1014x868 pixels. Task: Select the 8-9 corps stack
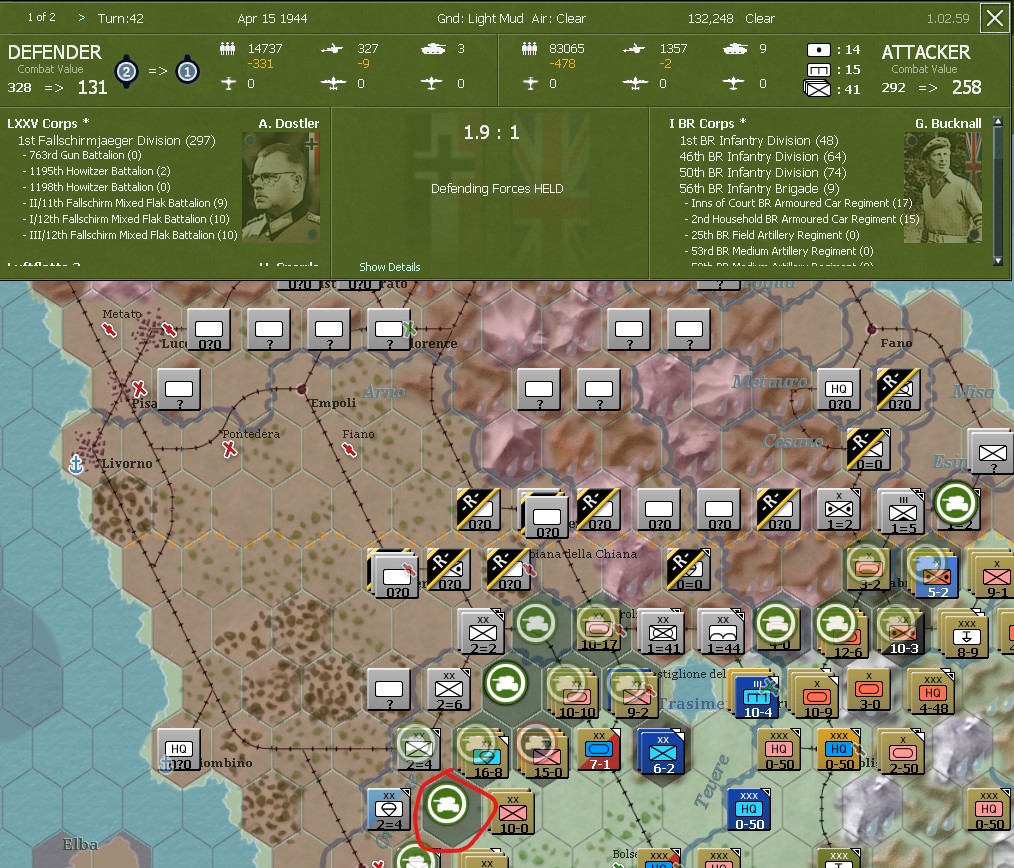tap(964, 634)
